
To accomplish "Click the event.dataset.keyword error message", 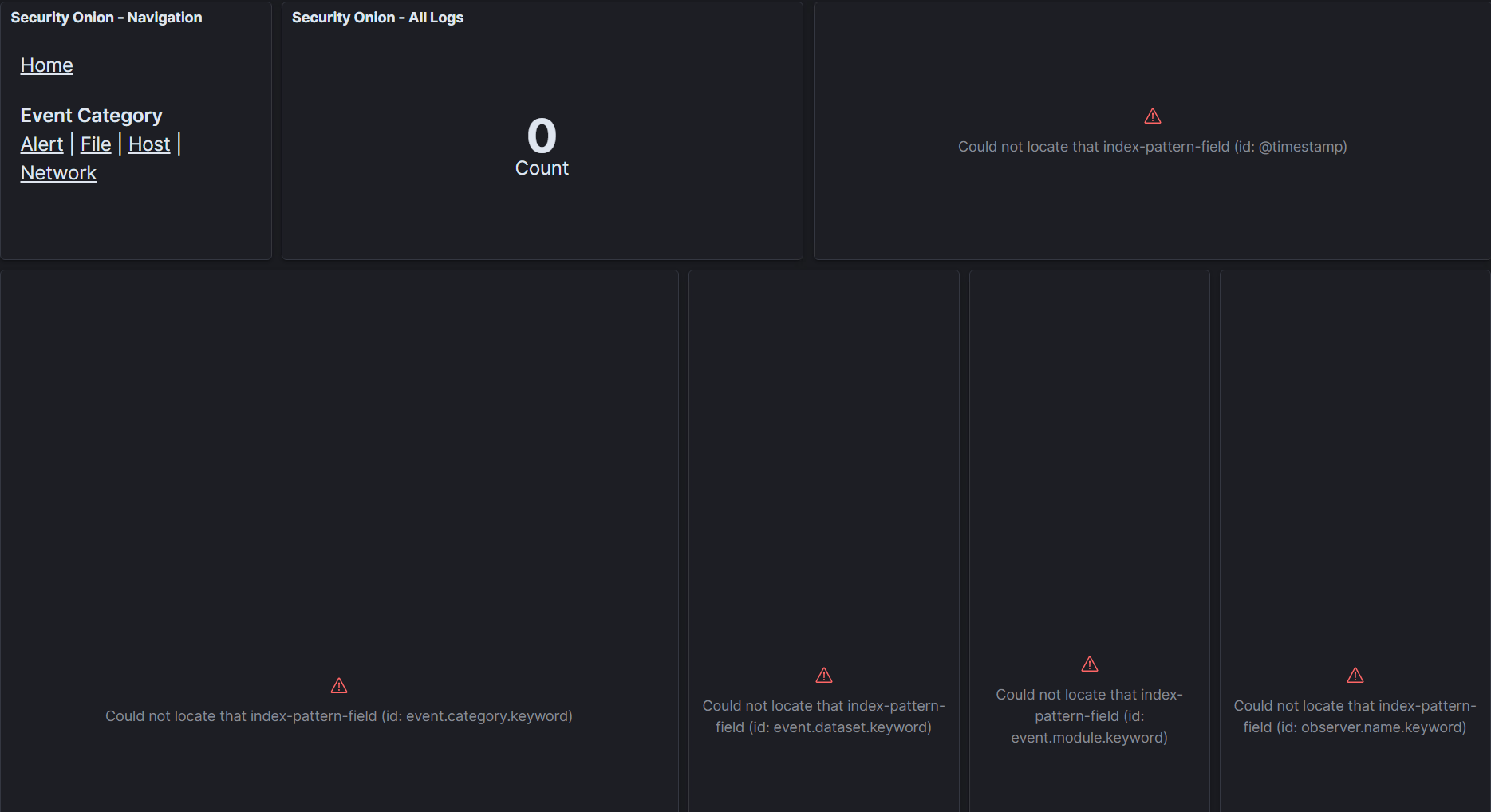I will (824, 716).
